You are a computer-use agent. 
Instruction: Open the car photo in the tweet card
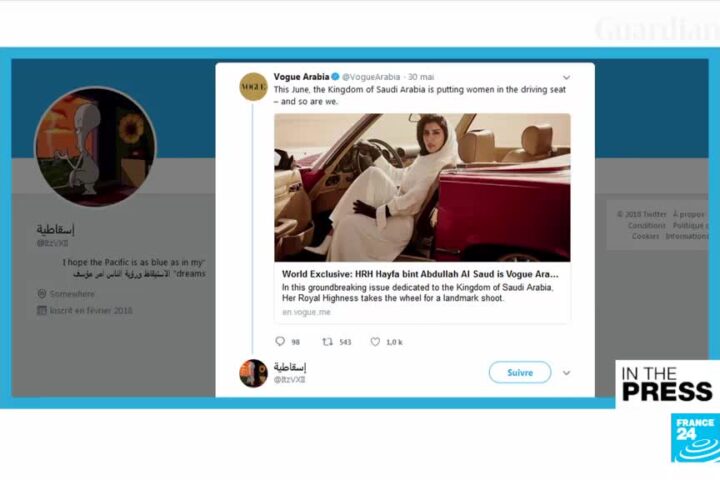click(x=422, y=187)
